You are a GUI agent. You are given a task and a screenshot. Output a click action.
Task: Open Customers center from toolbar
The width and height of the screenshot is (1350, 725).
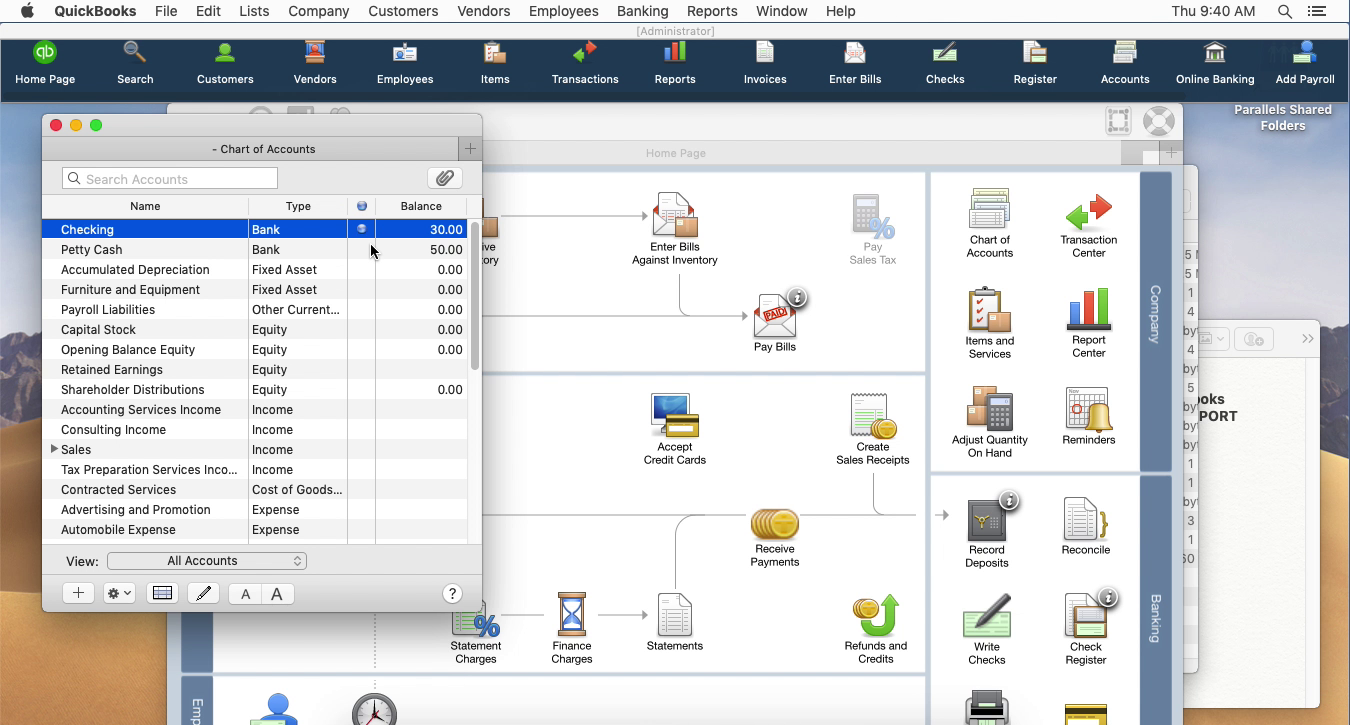[x=225, y=63]
